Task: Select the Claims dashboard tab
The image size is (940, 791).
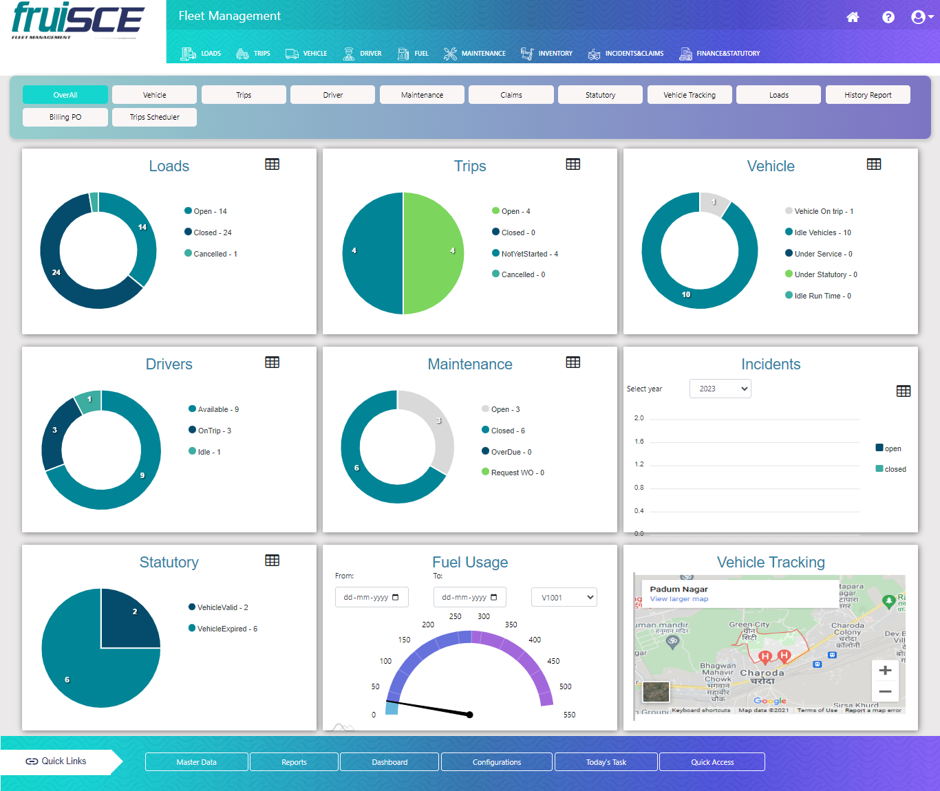Action: pos(511,95)
